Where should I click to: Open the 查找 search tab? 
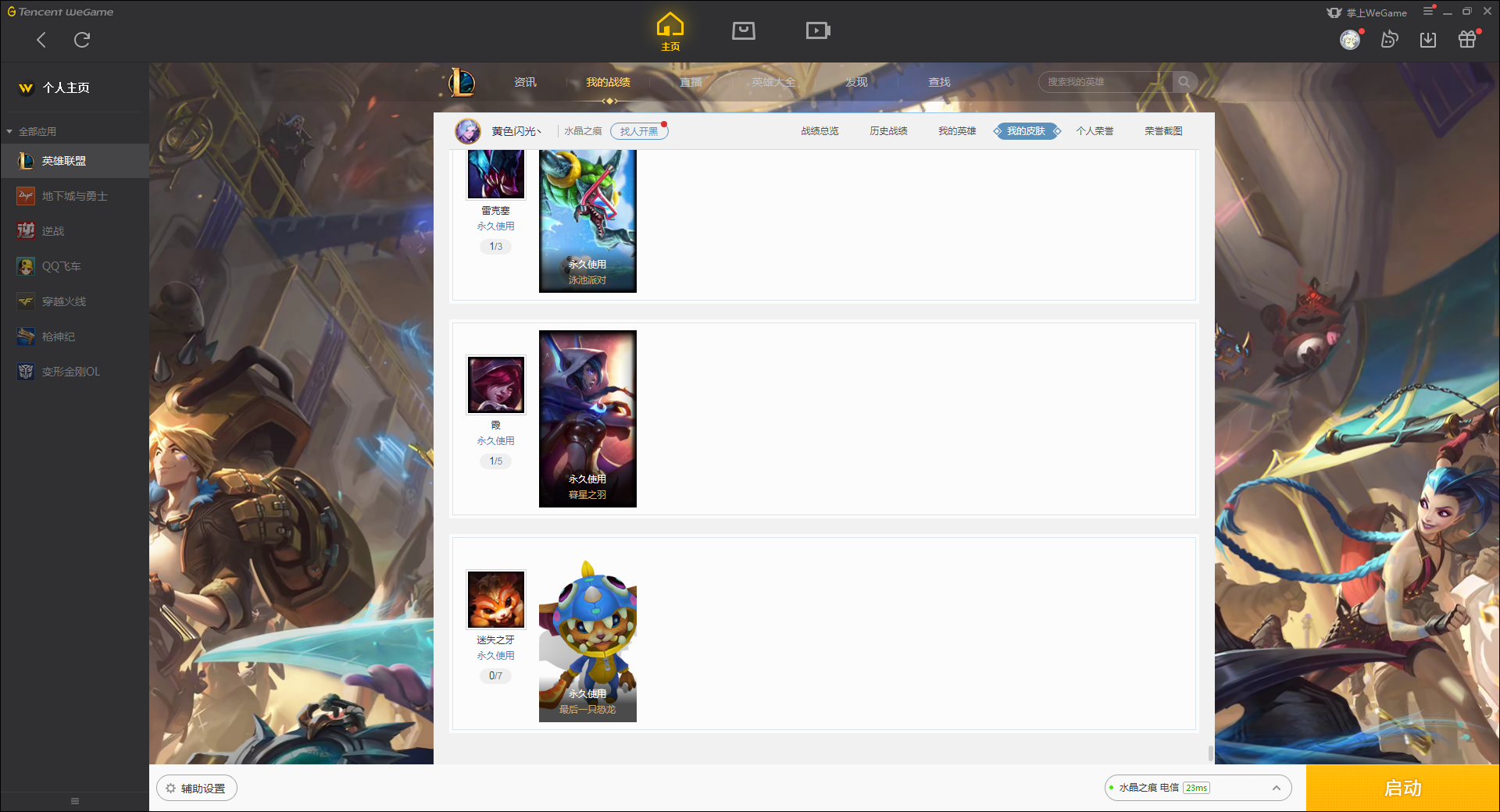point(940,82)
